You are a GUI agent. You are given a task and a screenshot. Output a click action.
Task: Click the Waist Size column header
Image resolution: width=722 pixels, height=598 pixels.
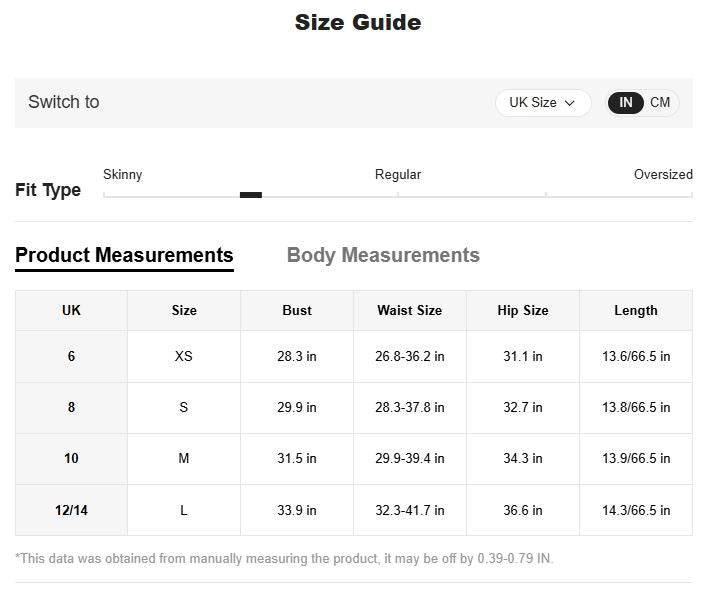(x=409, y=310)
